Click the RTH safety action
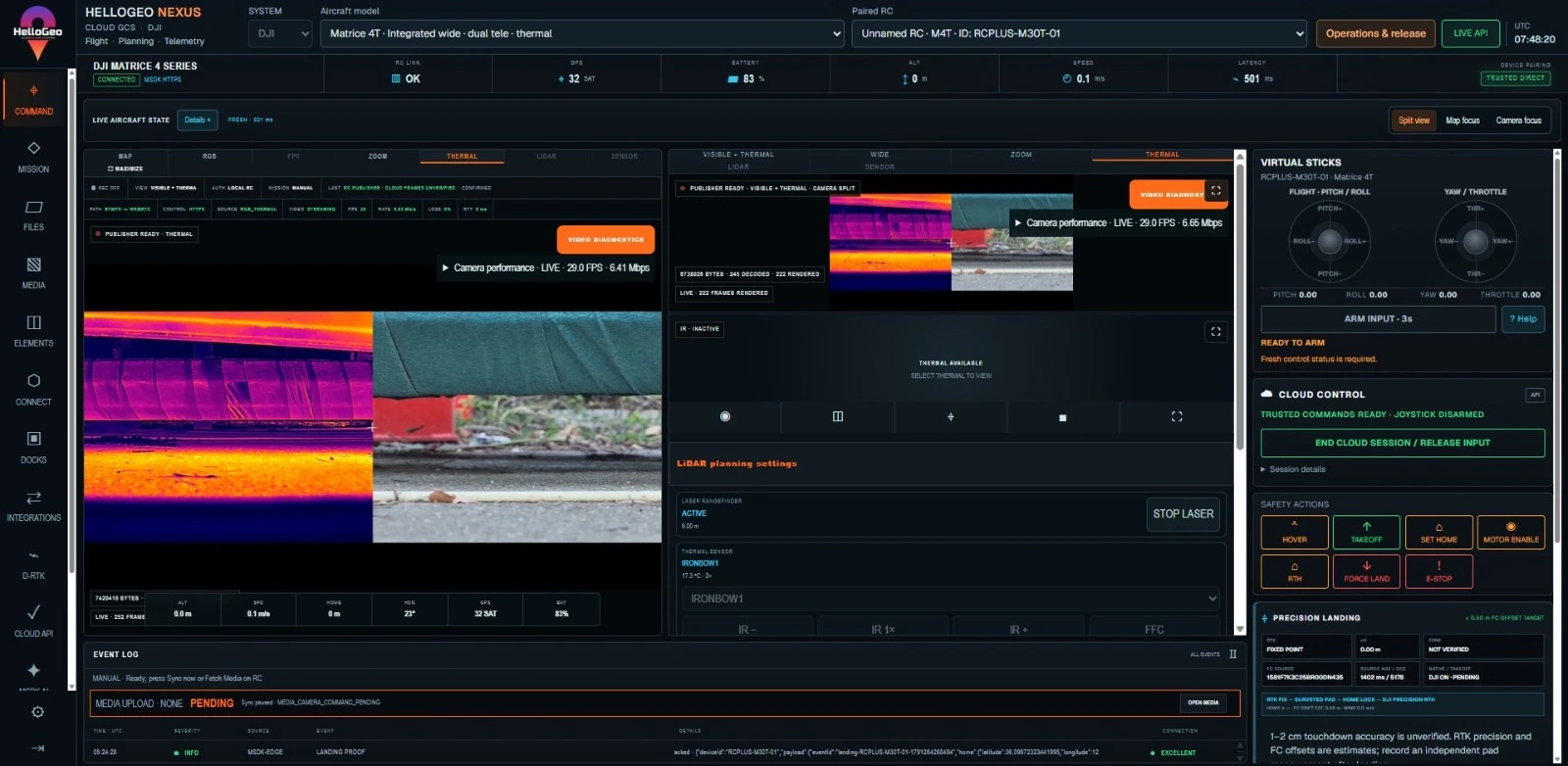Viewport: 1568px width, 766px height. coord(1295,572)
